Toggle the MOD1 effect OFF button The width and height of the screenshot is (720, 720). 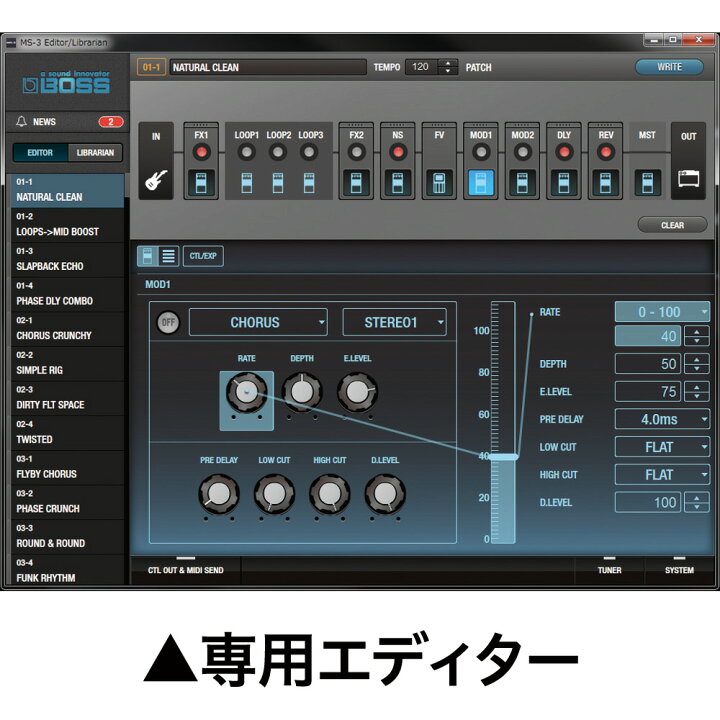pyautogui.click(x=168, y=322)
